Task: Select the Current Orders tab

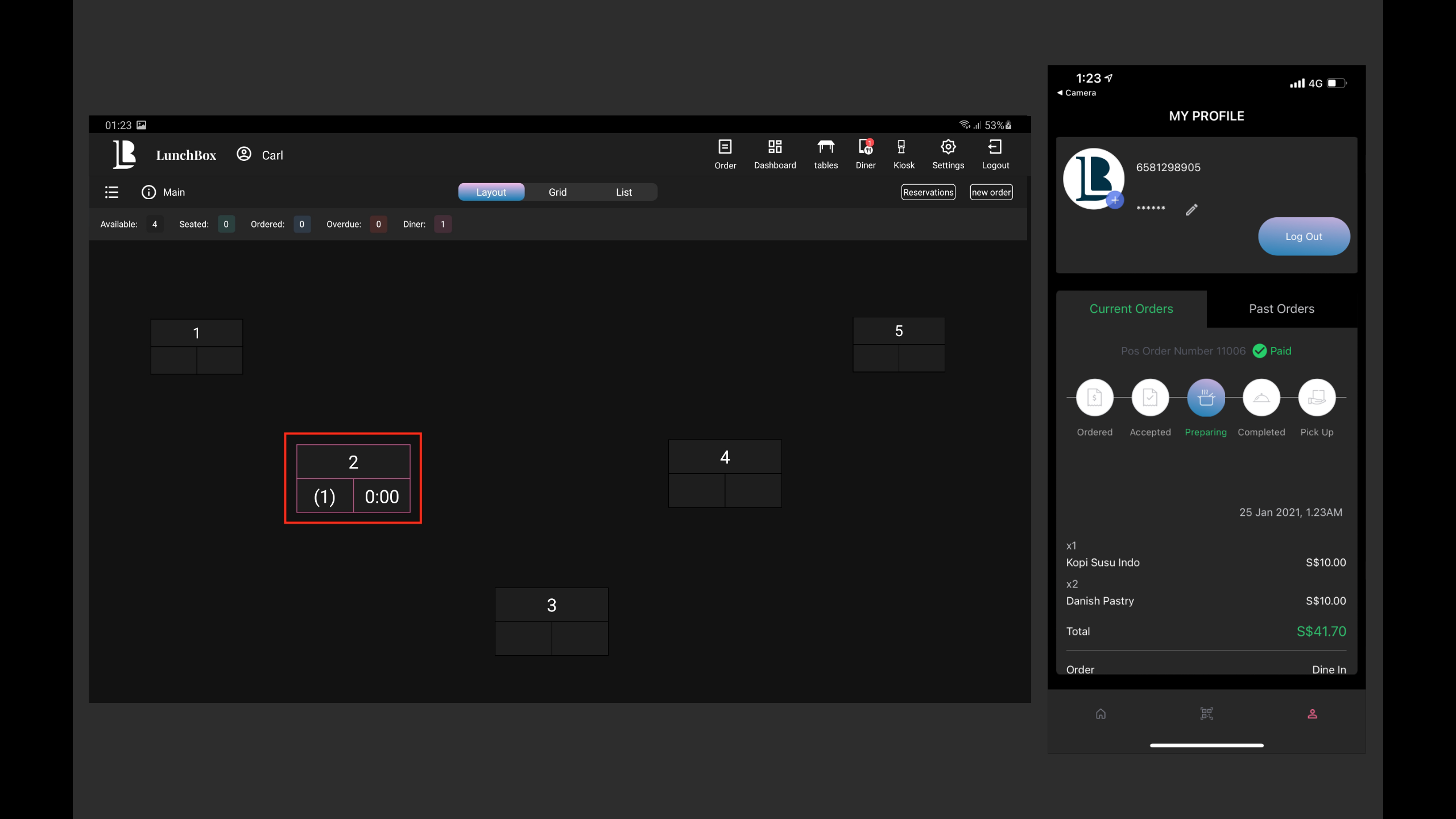Action: coord(1131,309)
